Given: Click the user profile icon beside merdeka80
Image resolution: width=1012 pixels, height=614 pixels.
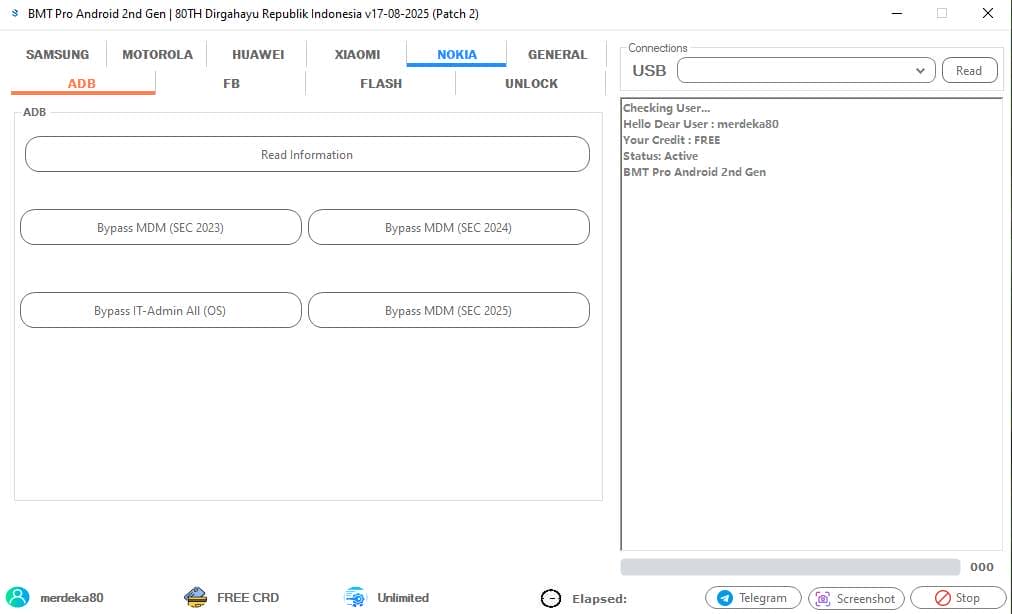Looking at the screenshot, I should pos(18,597).
